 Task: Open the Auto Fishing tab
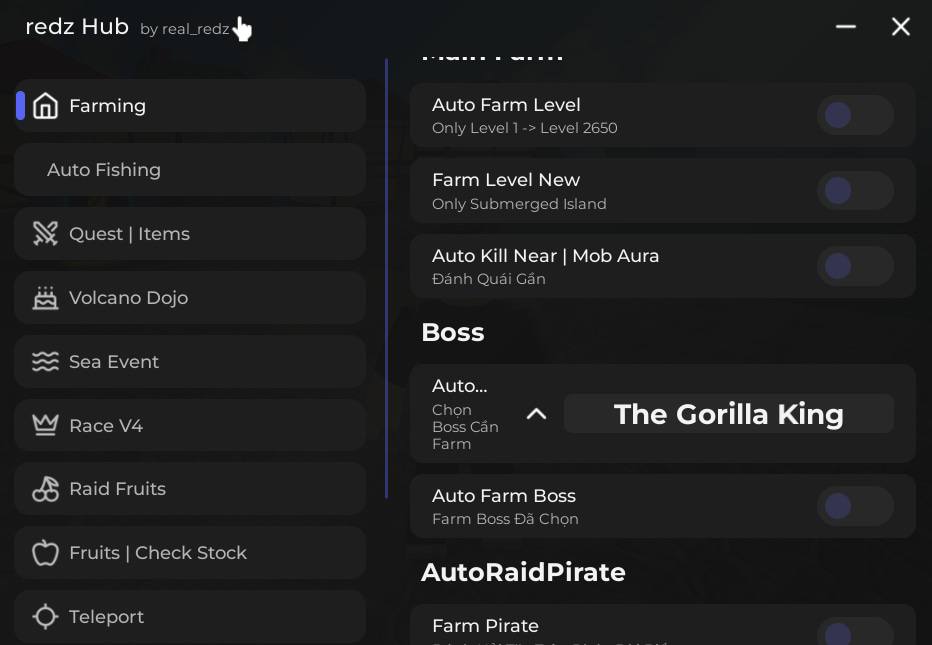pos(190,169)
